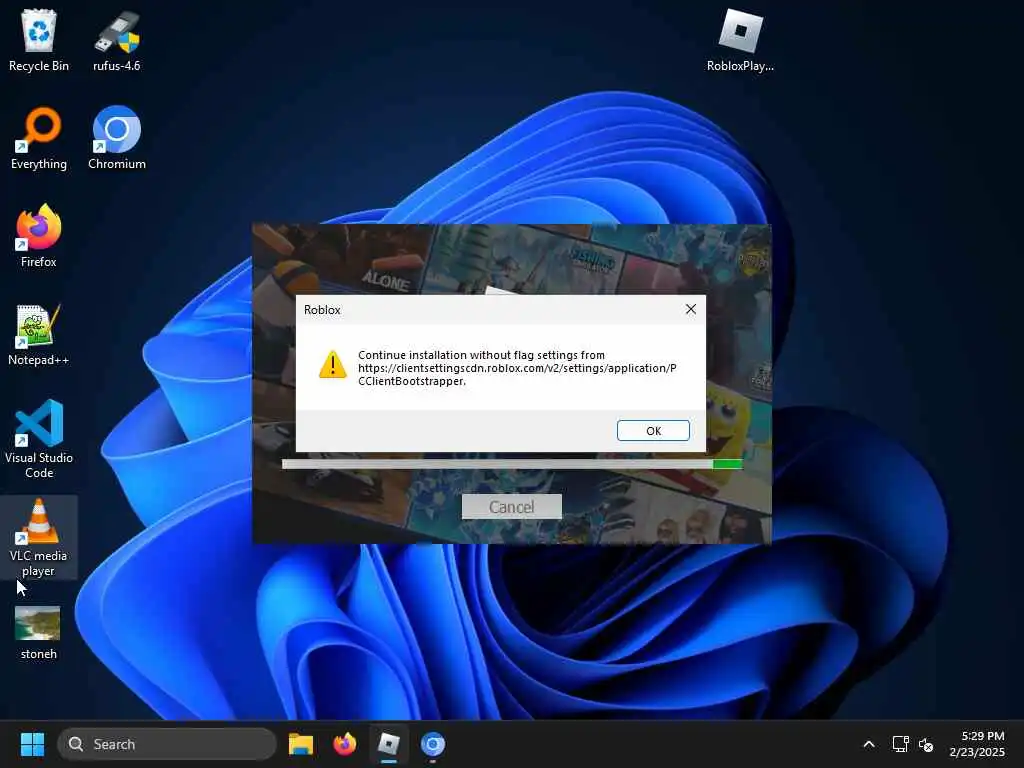Image resolution: width=1024 pixels, height=768 pixels.
Task: Select the Notepad++ desktop shortcut
Action: pyautogui.click(x=39, y=334)
